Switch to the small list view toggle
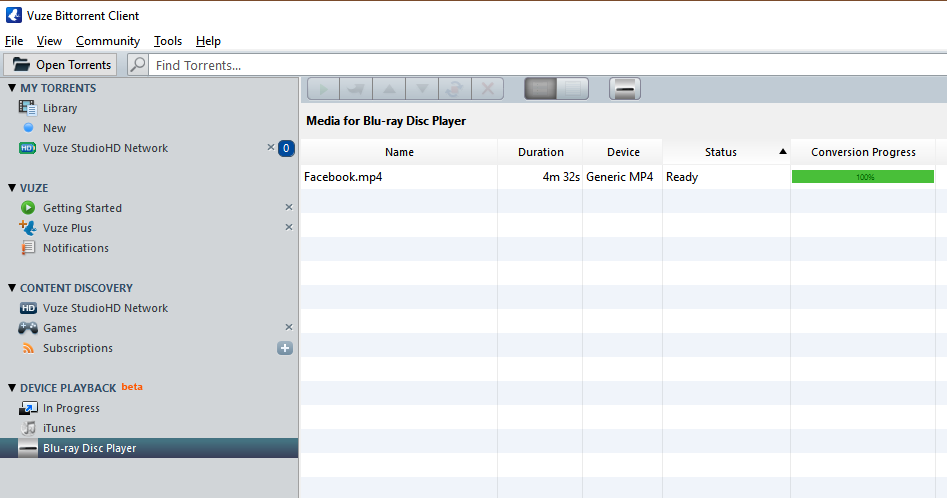 [573, 89]
